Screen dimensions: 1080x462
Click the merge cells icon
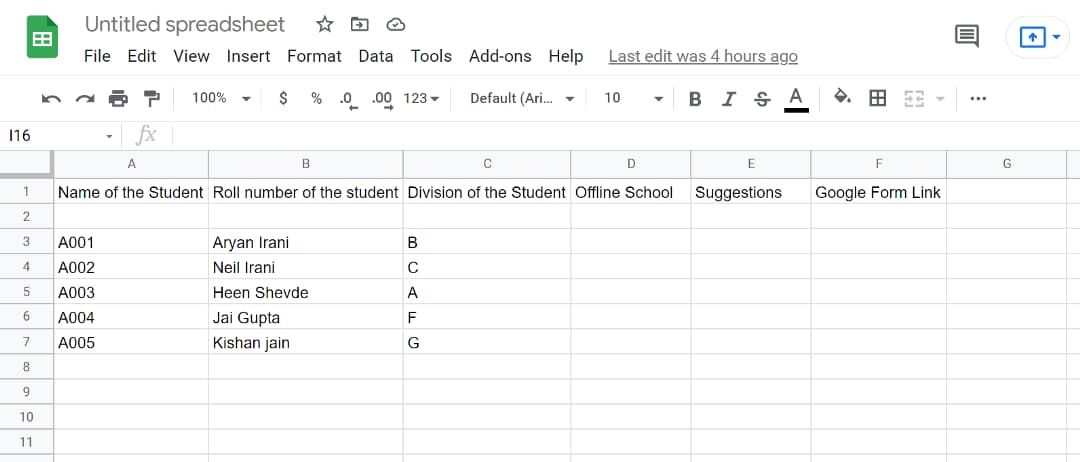click(x=913, y=99)
